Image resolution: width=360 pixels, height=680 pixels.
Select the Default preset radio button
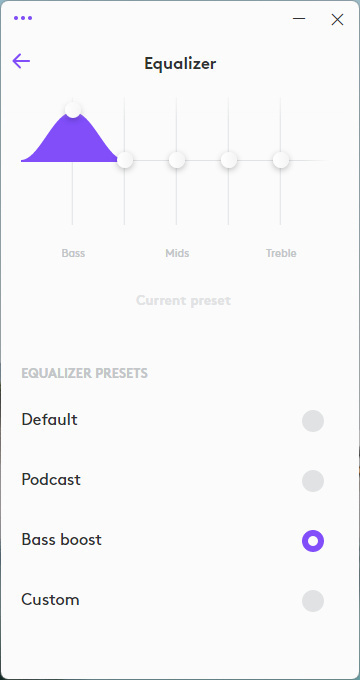click(x=313, y=421)
